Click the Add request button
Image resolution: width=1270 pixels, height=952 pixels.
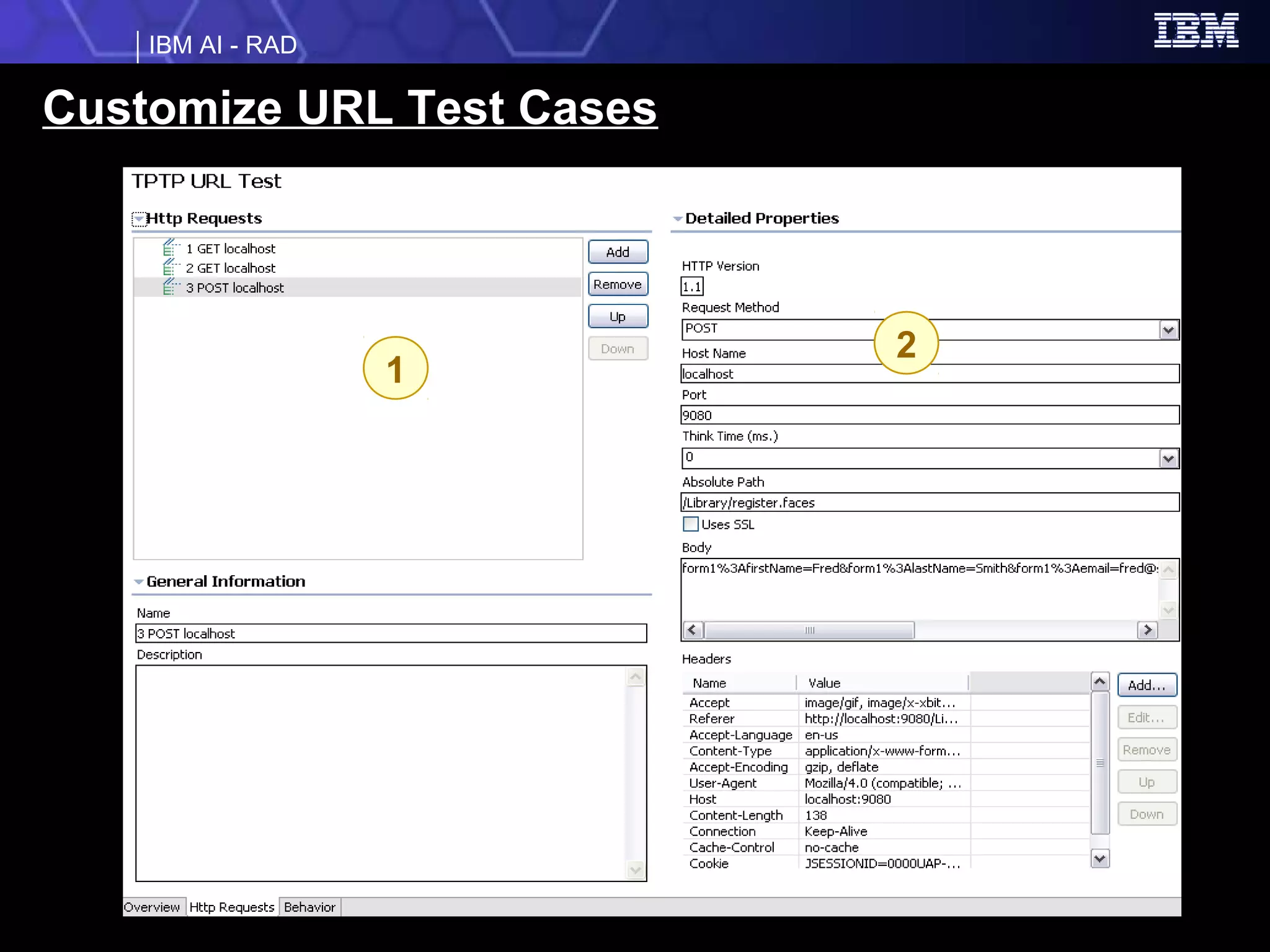(618, 252)
